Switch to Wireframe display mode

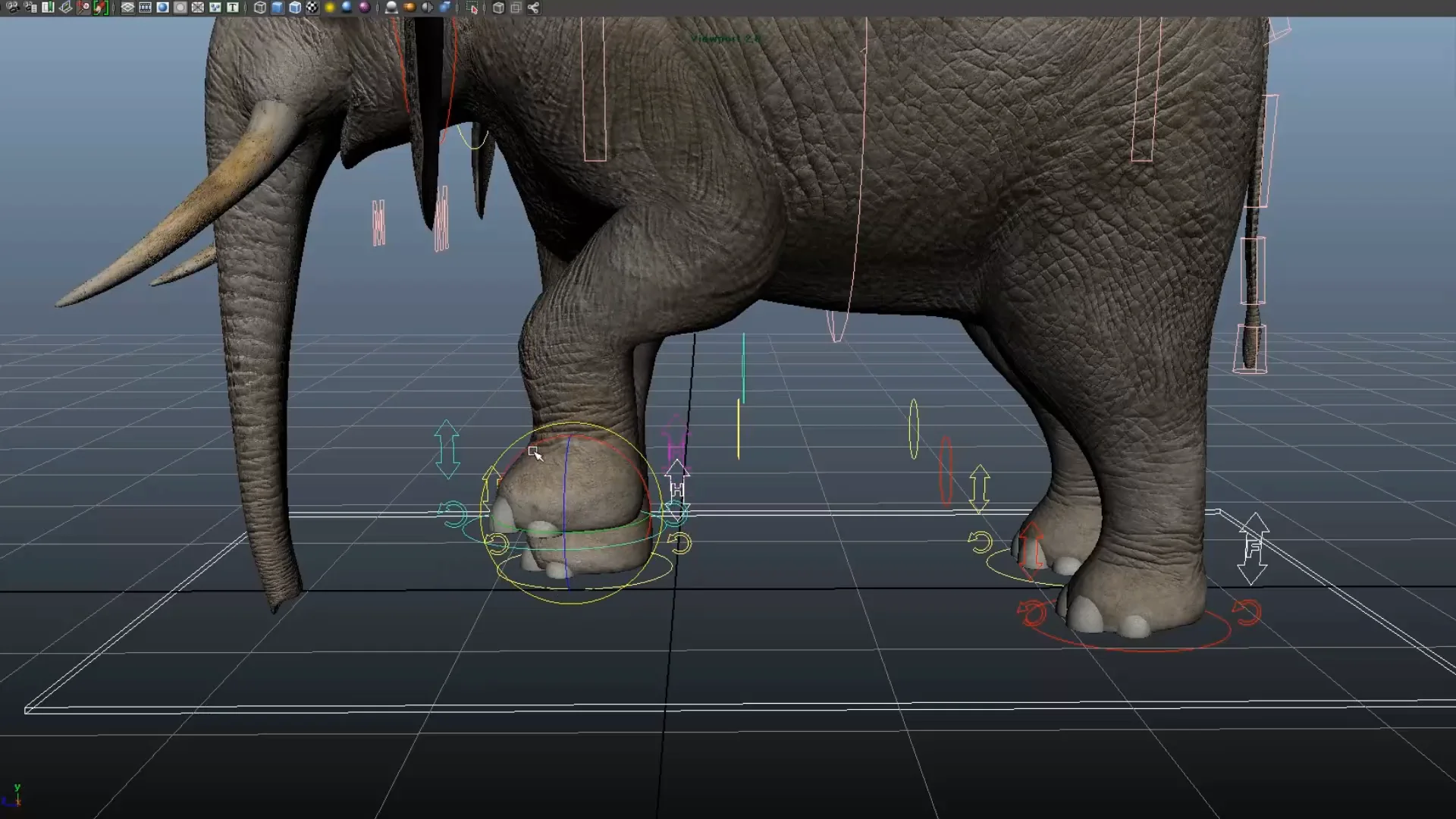point(259,8)
